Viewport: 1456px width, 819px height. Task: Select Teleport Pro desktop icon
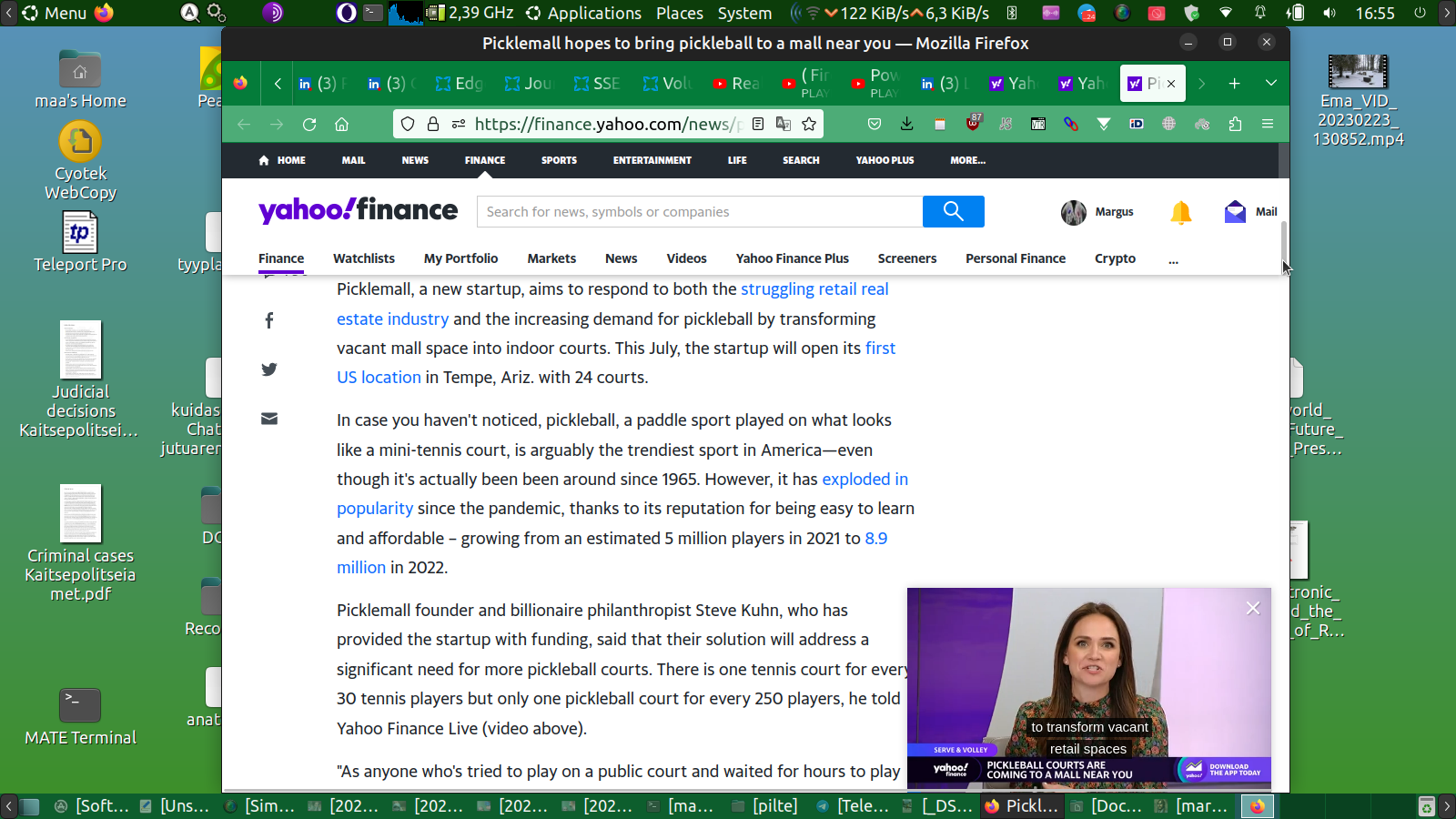pos(80,243)
